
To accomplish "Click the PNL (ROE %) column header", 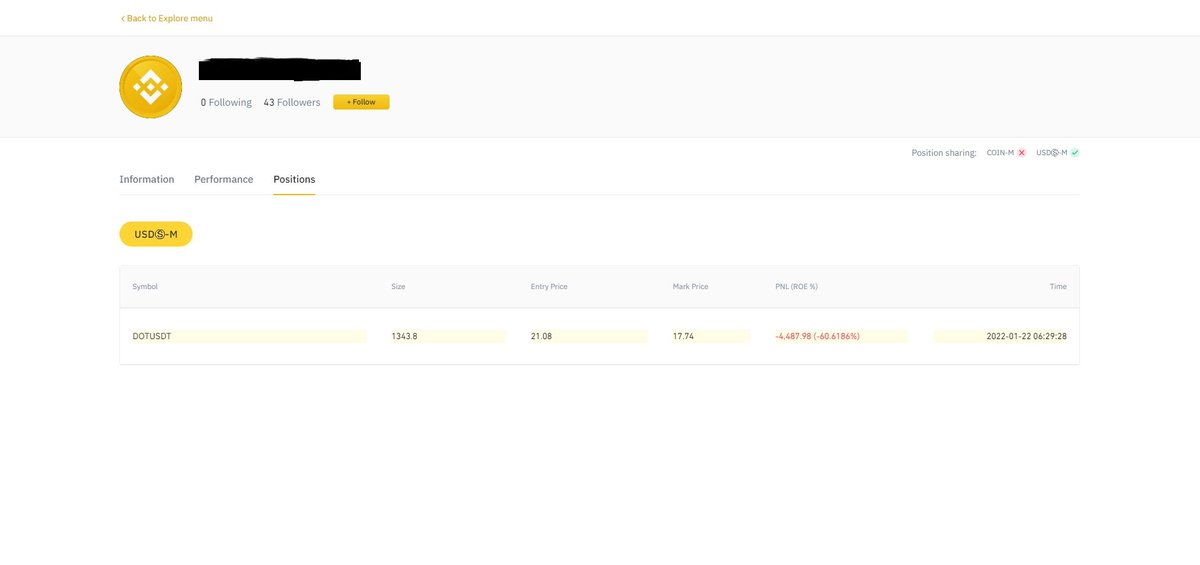I will pyautogui.click(x=797, y=287).
